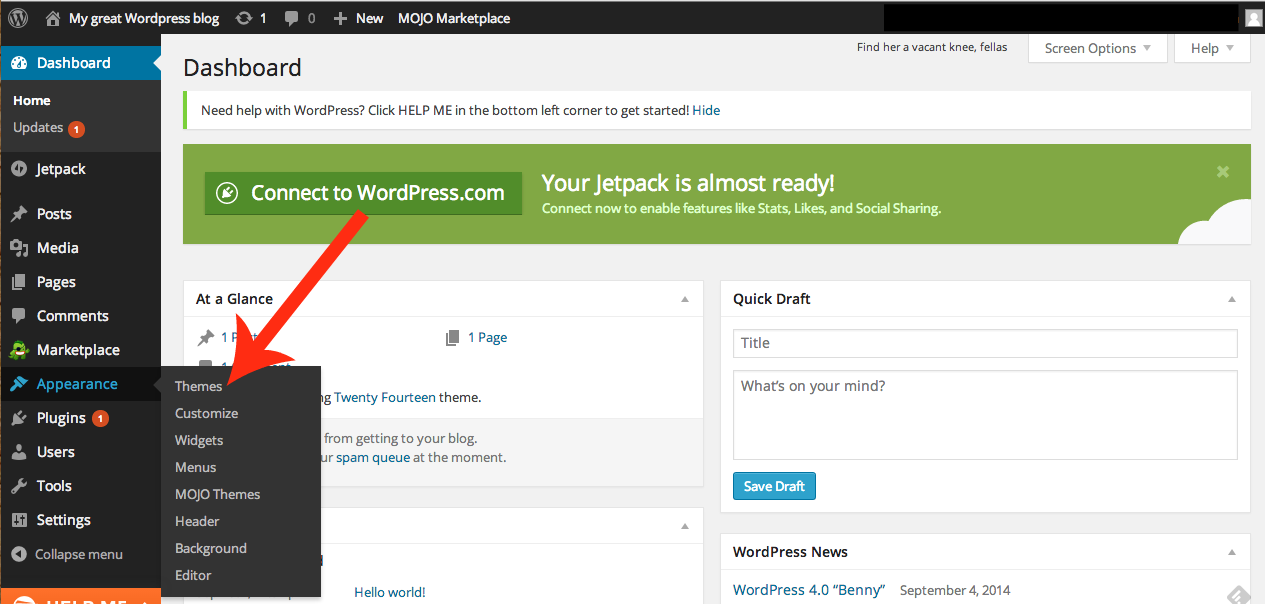Click the Dashboard gauge icon in sidebar
This screenshot has width=1265, height=604.
click(x=19, y=63)
